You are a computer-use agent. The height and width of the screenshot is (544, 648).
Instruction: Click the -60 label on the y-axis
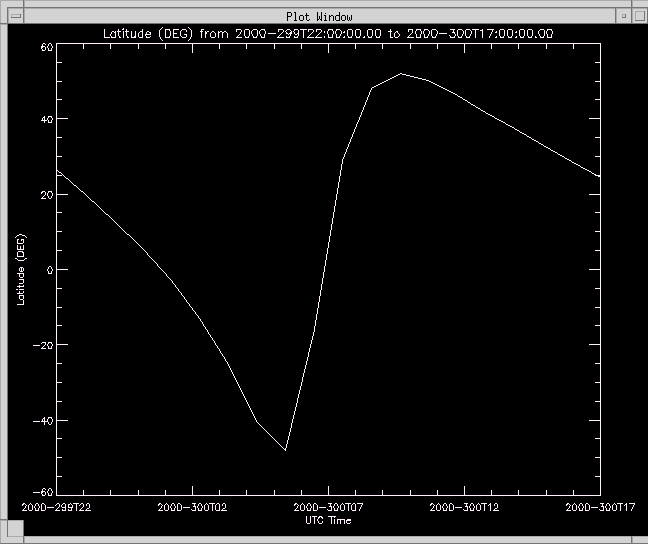(x=42, y=492)
